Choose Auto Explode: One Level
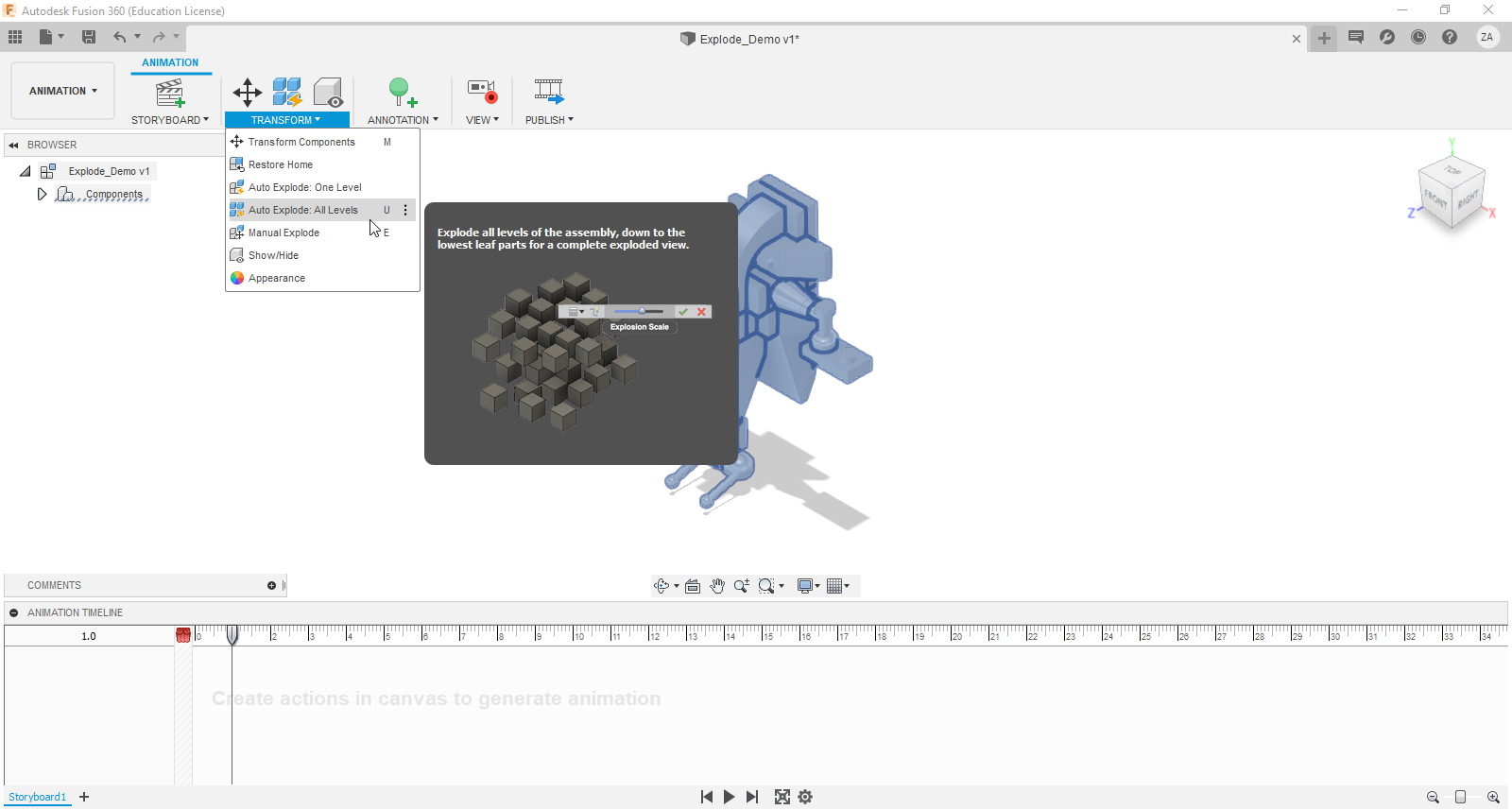 click(322, 187)
